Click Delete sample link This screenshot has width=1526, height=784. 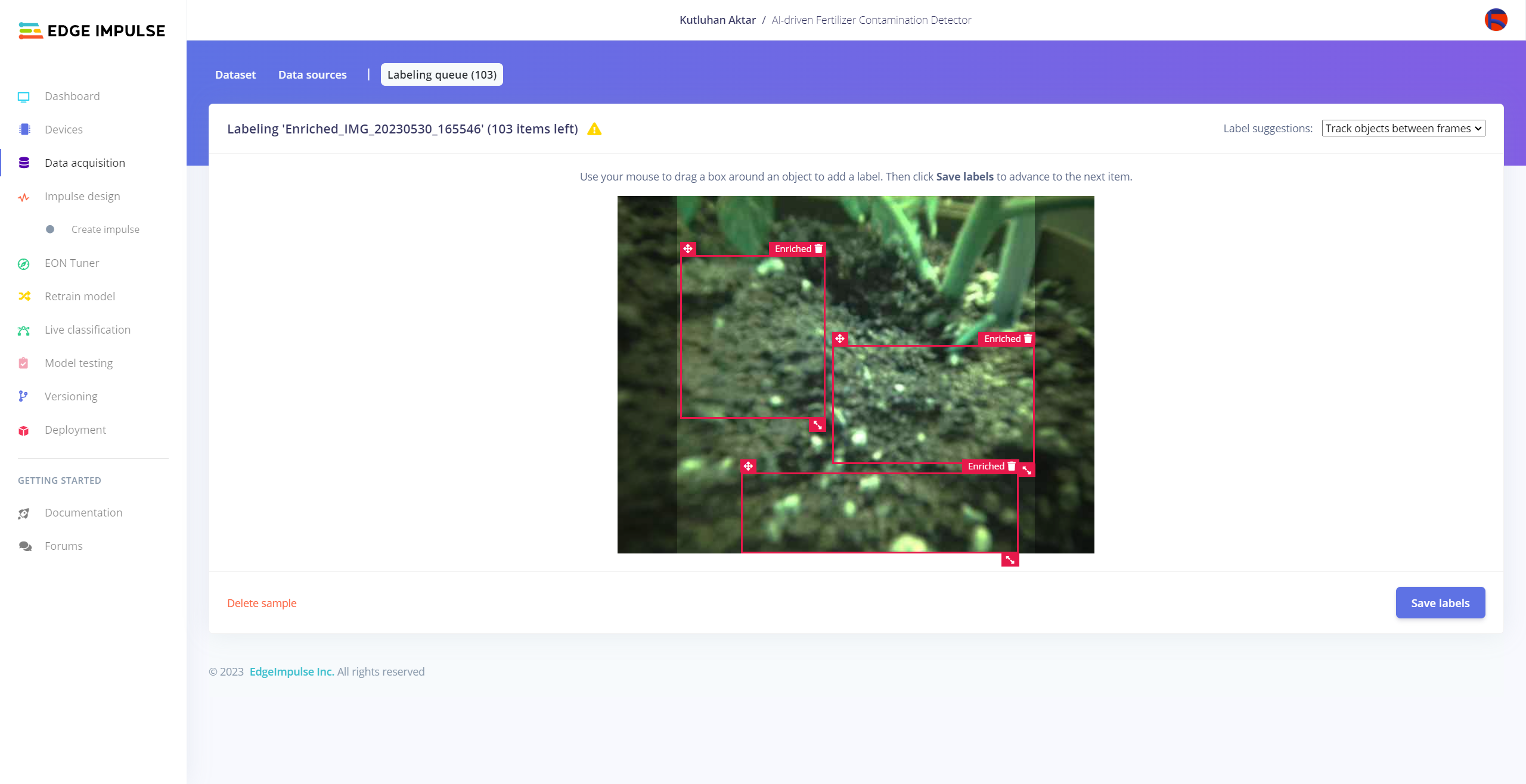tap(262, 603)
